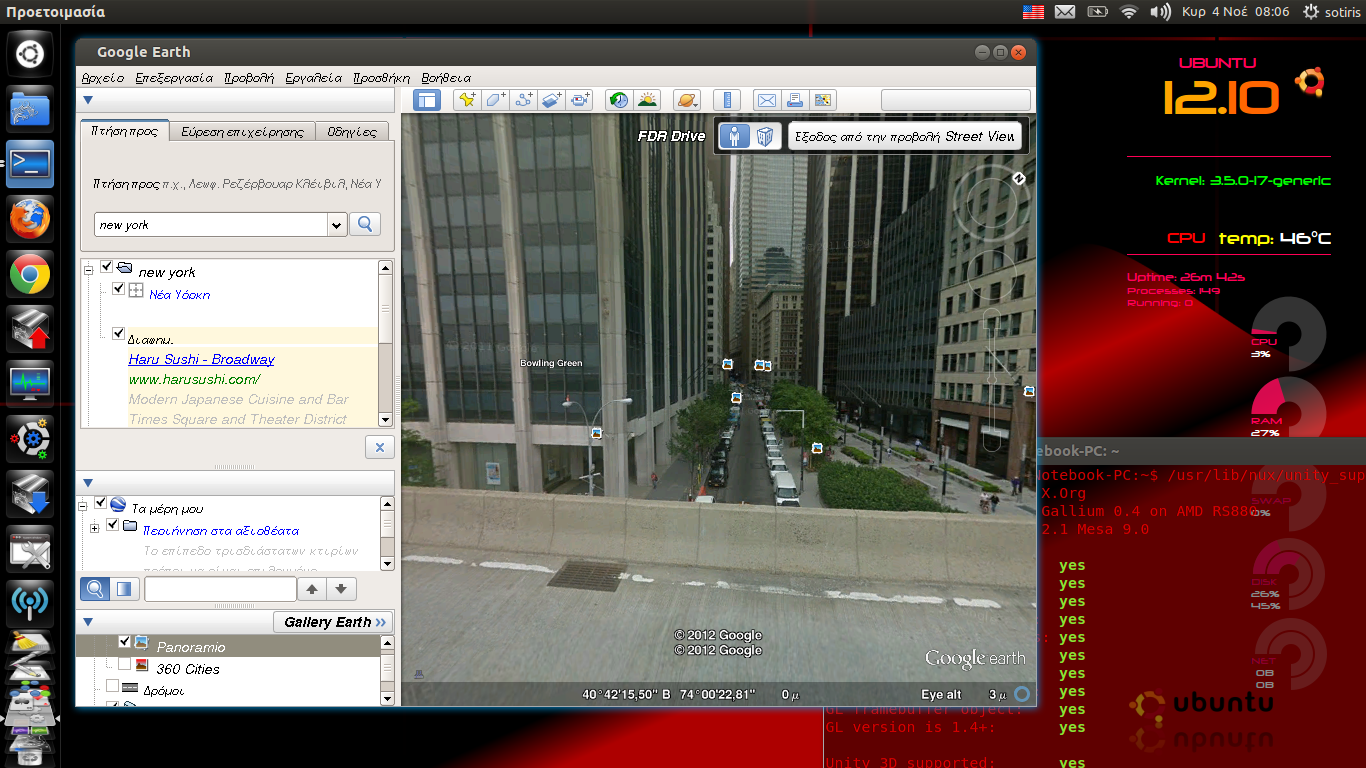Viewport: 1366px width, 768px height.
Task: Select the 'Νέα Υόρκη' result link
Action: pyautogui.click(x=180, y=295)
